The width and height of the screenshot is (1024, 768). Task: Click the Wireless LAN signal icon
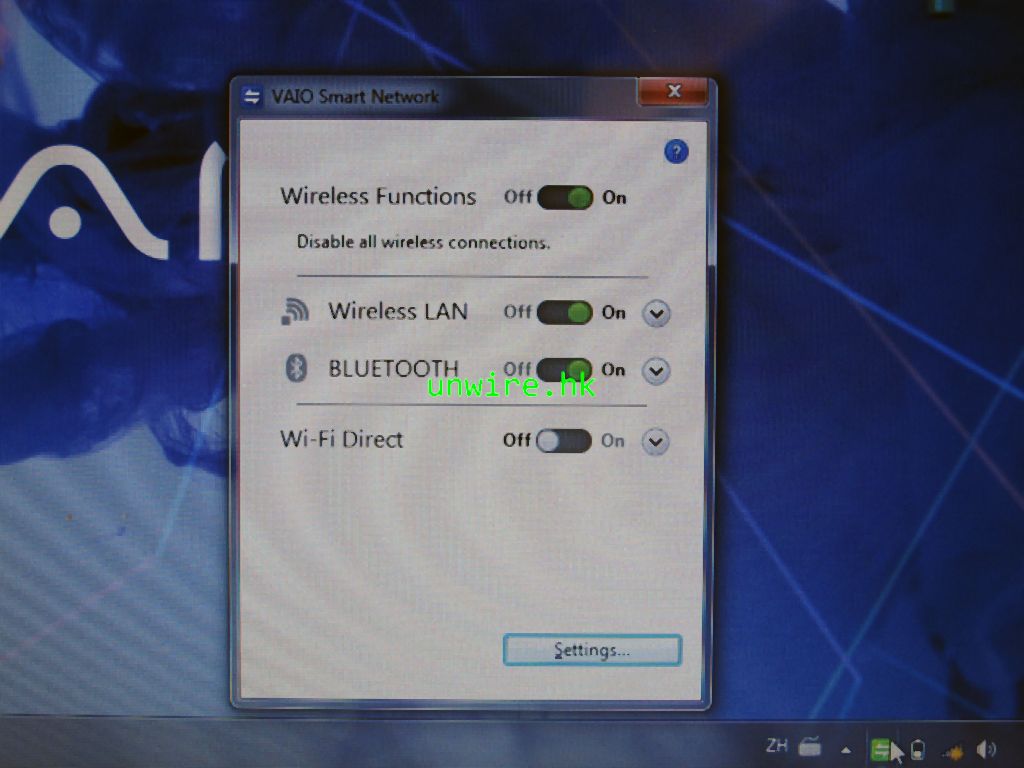[294, 312]
